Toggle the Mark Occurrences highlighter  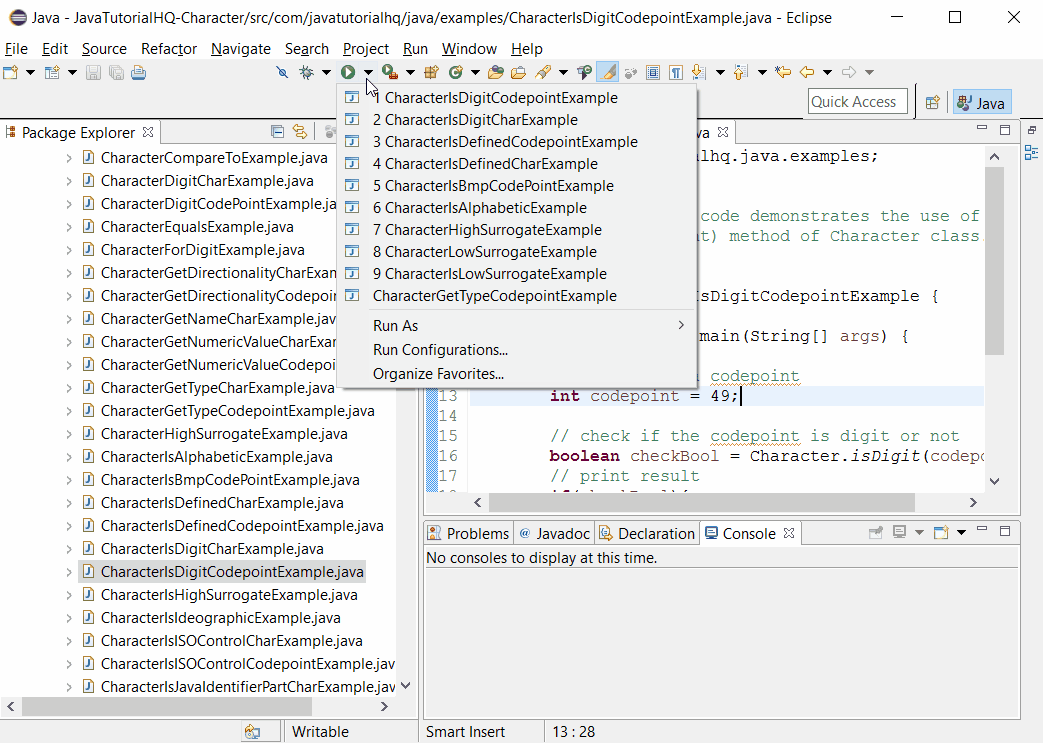coord(605,72)
